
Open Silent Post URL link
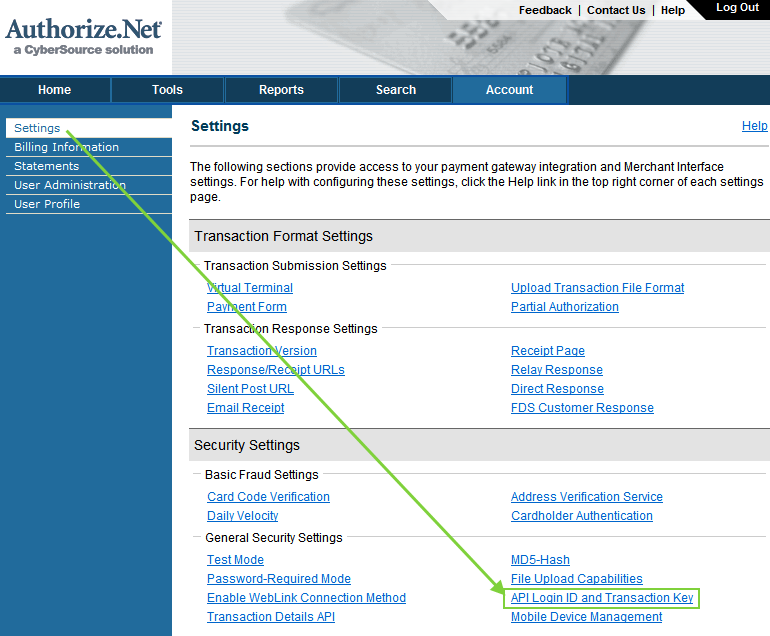pyautogui.click(x=250, y=389)
